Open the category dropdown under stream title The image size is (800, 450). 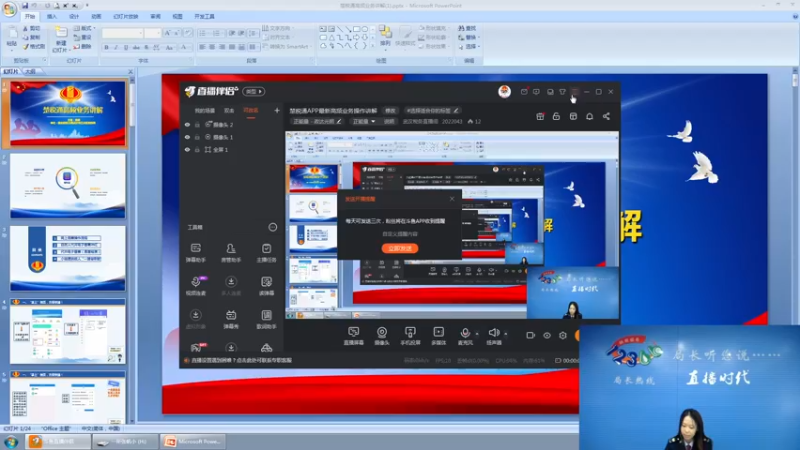click(363, 121)
